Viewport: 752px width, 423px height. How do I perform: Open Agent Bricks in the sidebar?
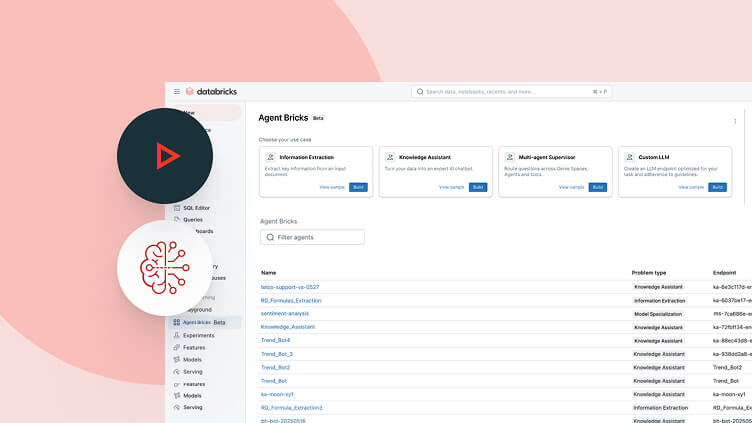coord(196,322)
